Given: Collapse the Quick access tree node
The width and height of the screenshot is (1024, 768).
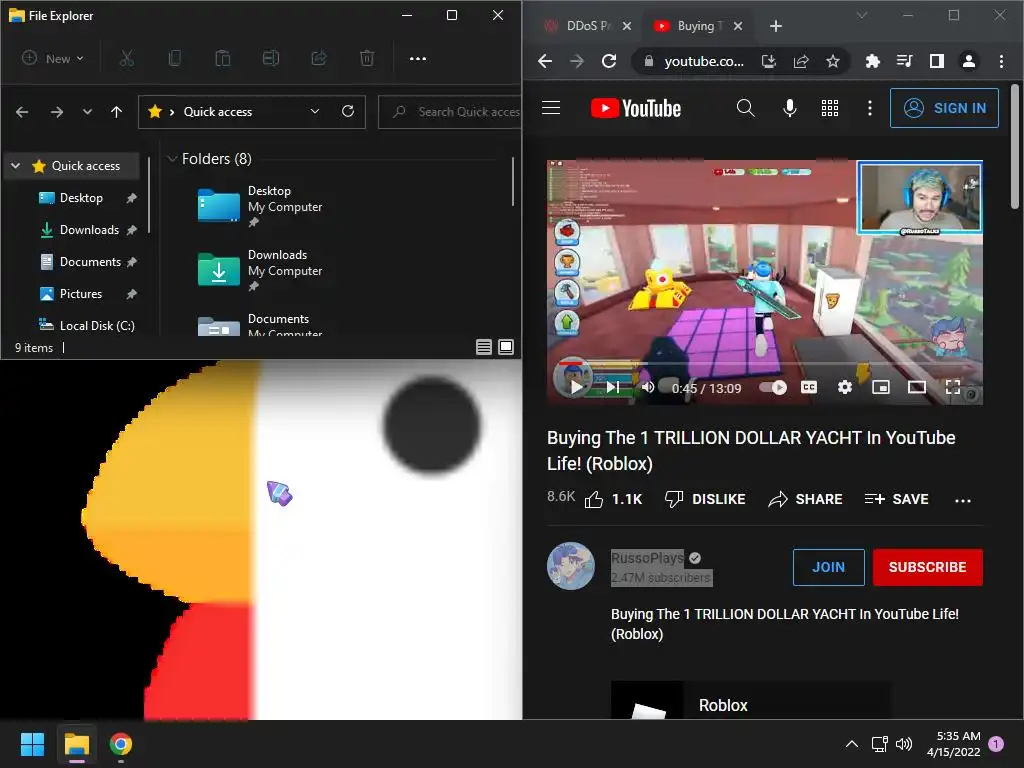Looking at the screenshot, I should tap(16, 166).
